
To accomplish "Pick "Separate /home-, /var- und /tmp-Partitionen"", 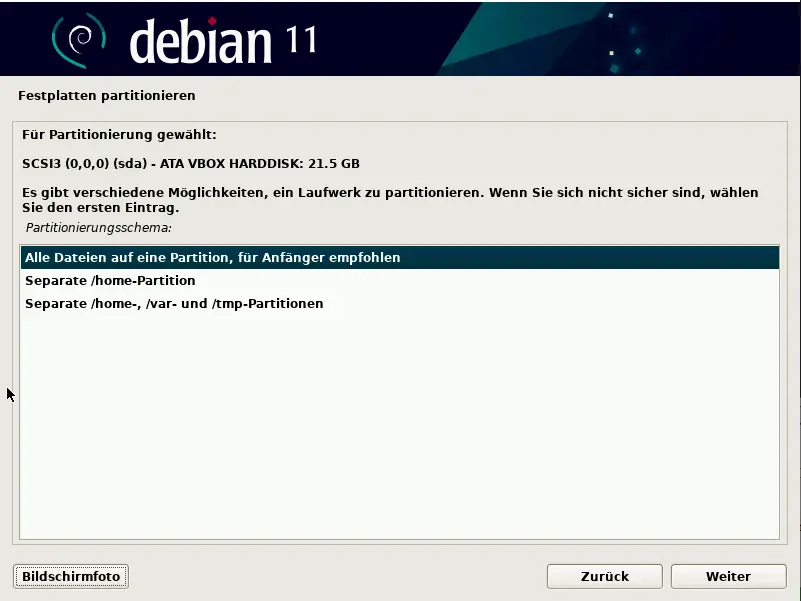I will tap(174, 303).
